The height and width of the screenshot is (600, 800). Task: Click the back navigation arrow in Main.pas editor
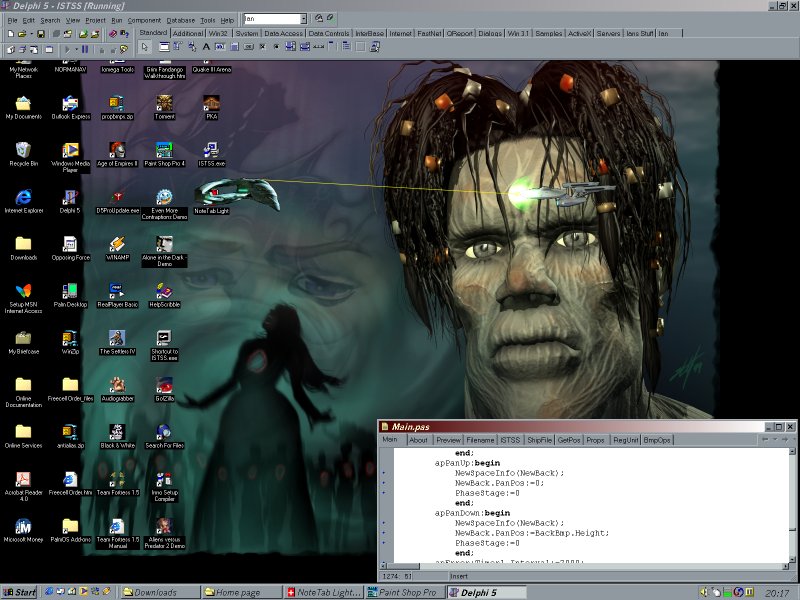click(764, 439)
